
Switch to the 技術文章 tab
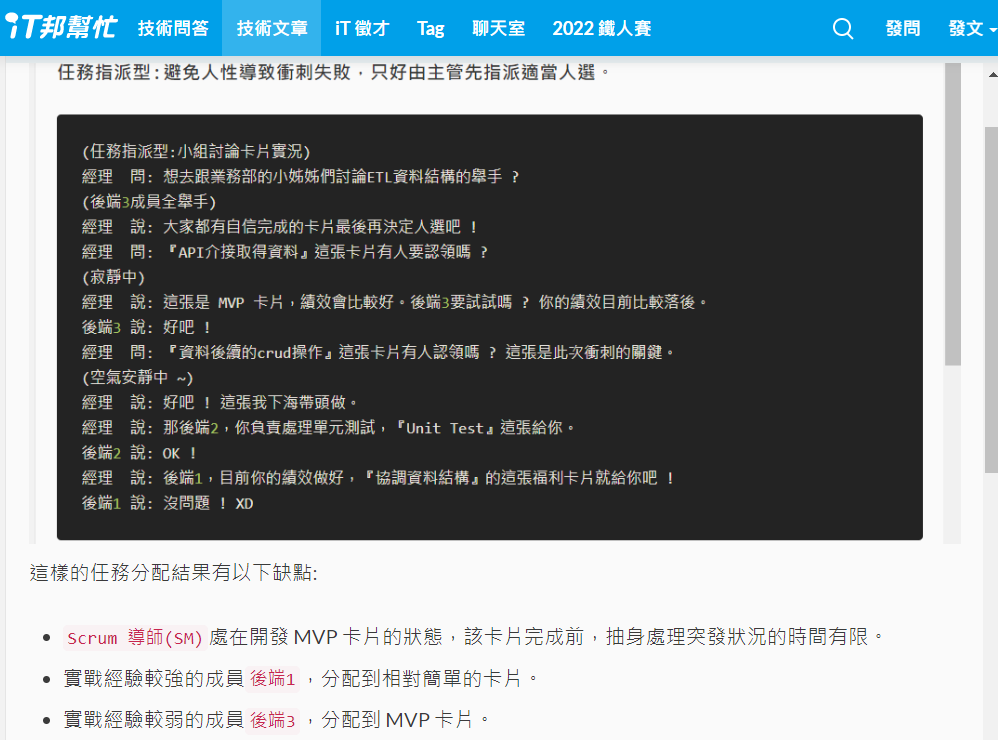coord(272,28)
